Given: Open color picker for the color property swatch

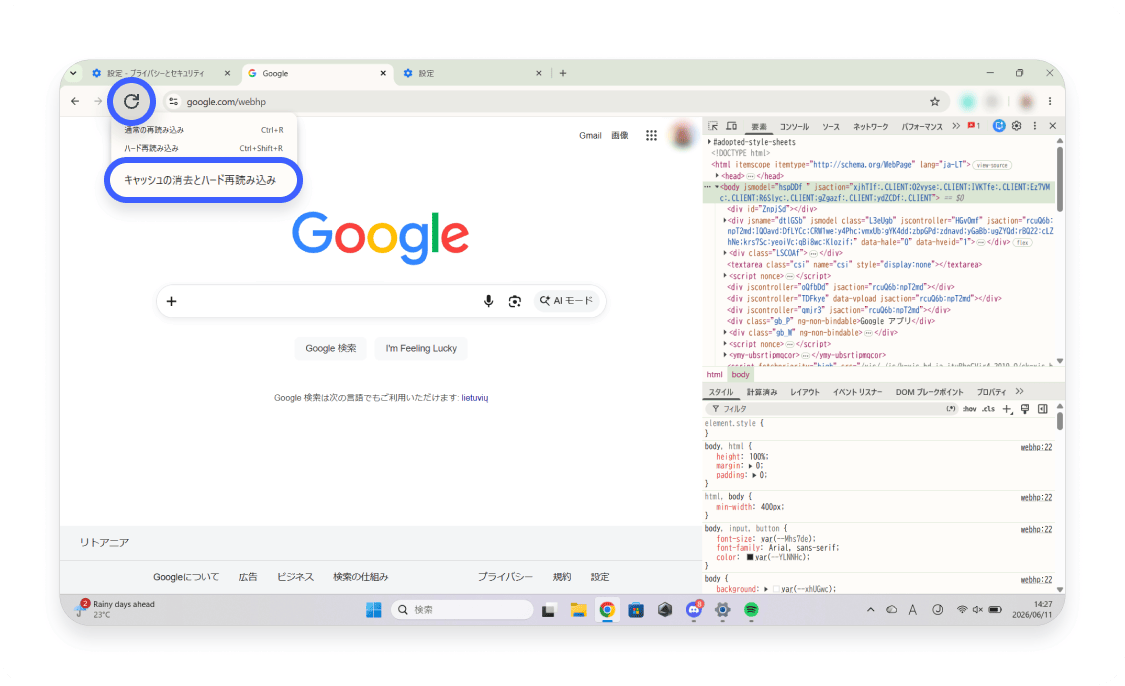Looking at the screenshot, I should coord(750,557).
